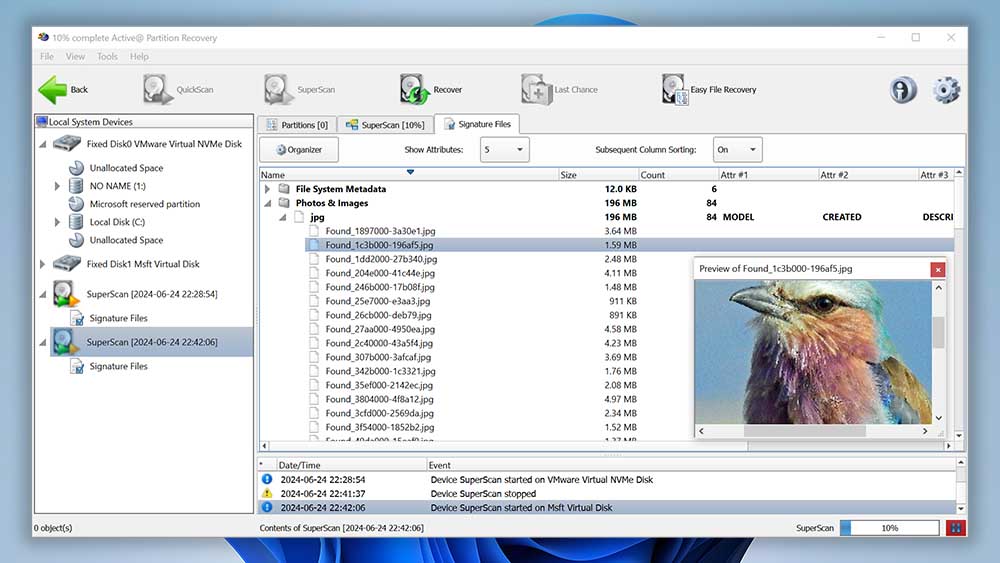The image size is (1000, 563).
Task: Sort by the Count column header
Action: 678,175
